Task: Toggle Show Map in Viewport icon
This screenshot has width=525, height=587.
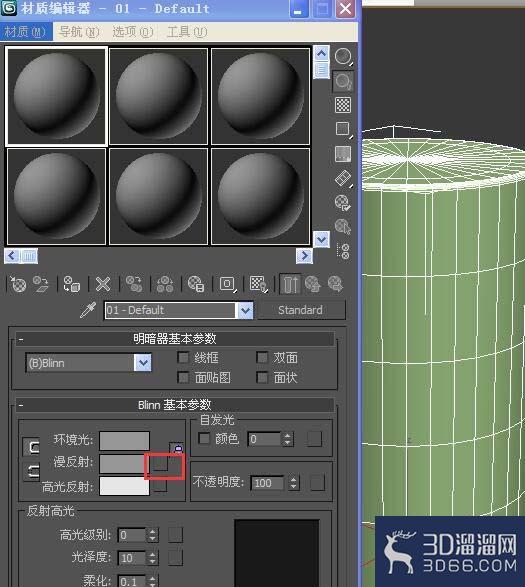Action: [x=258, y=284]
